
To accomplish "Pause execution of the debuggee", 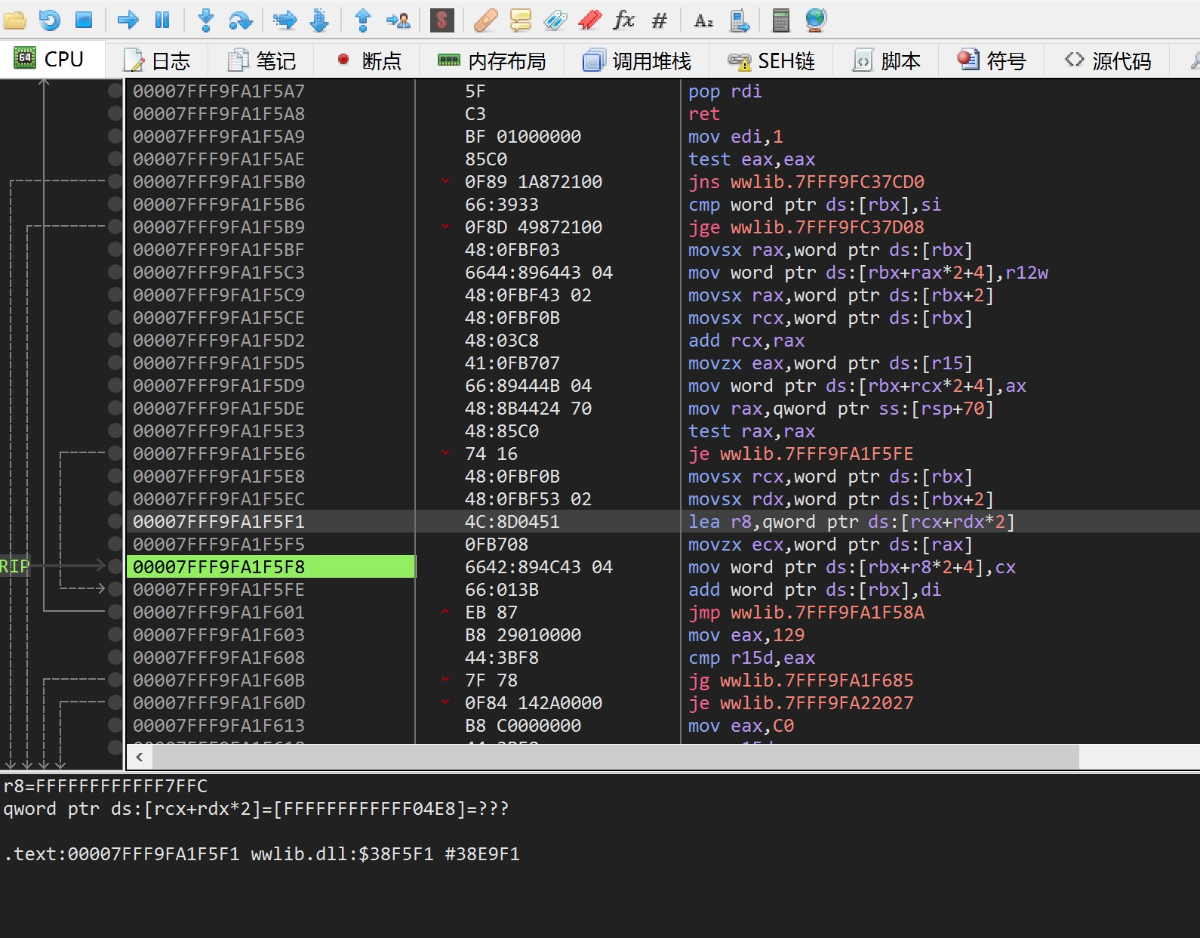I will click(162, 19).
